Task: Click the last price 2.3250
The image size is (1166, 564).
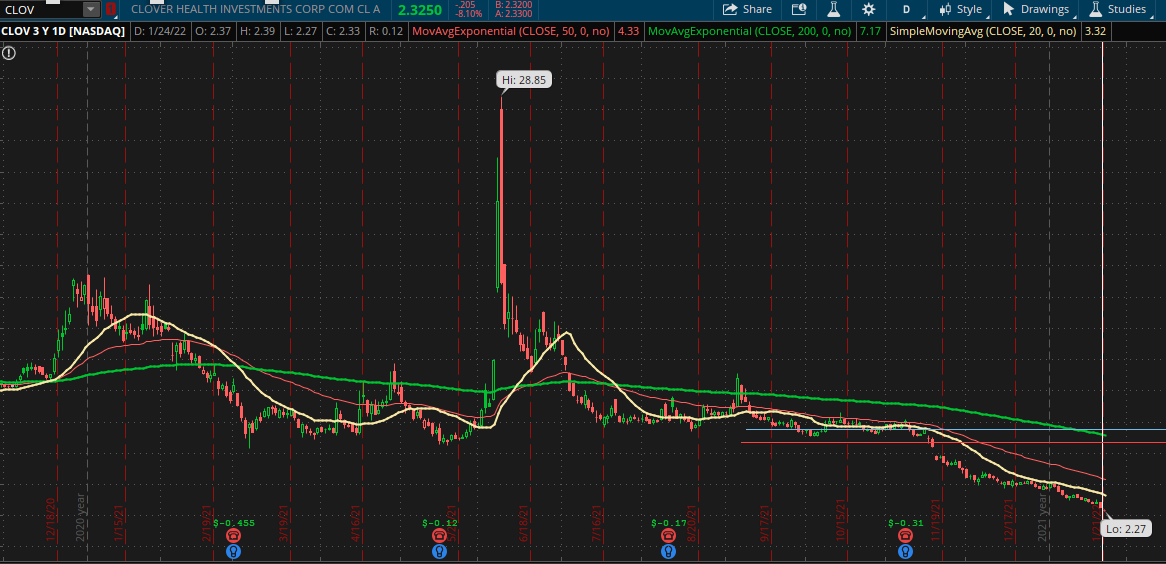Action: click(420, 10)
